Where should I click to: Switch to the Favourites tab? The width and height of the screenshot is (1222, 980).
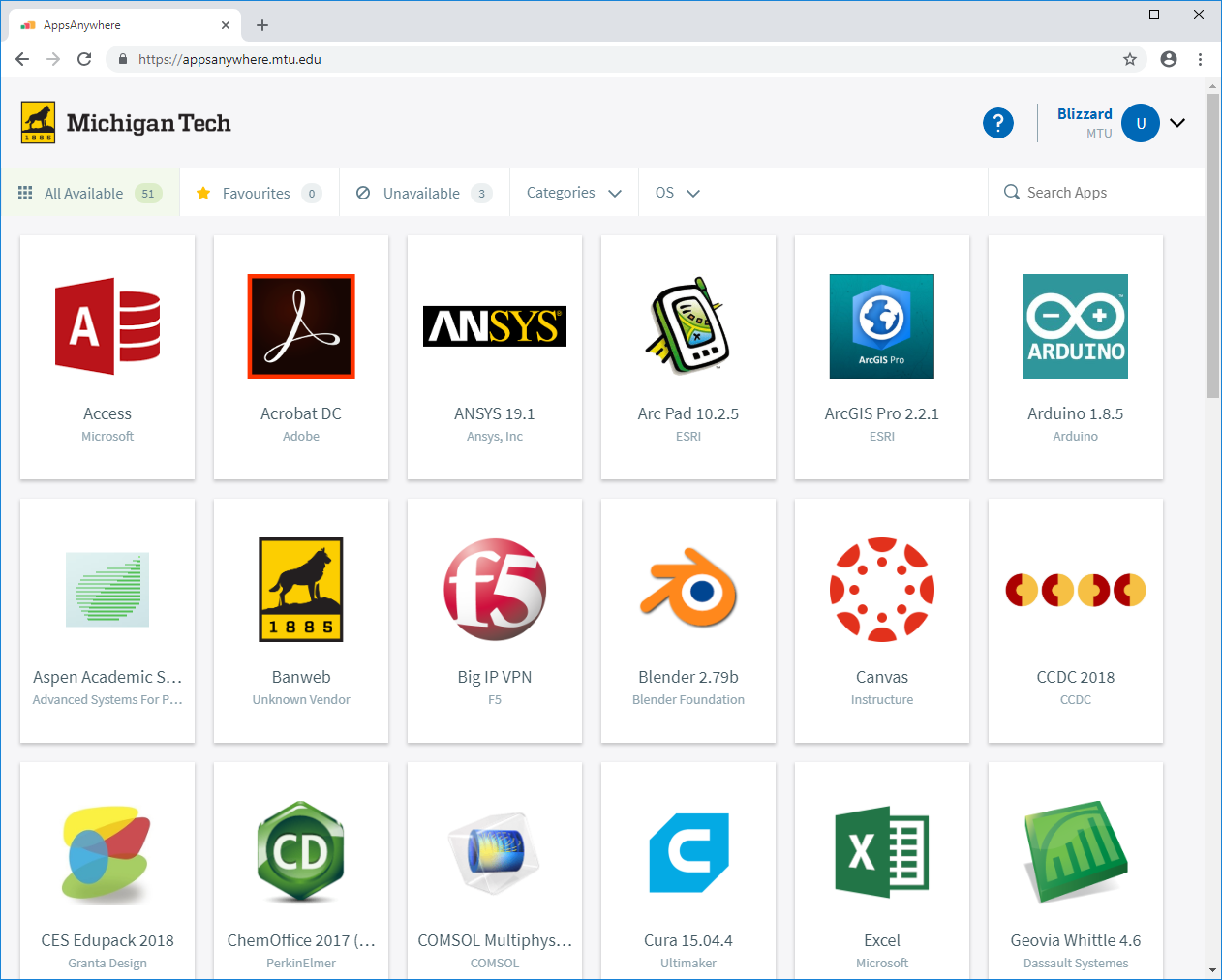click(260, 193)
